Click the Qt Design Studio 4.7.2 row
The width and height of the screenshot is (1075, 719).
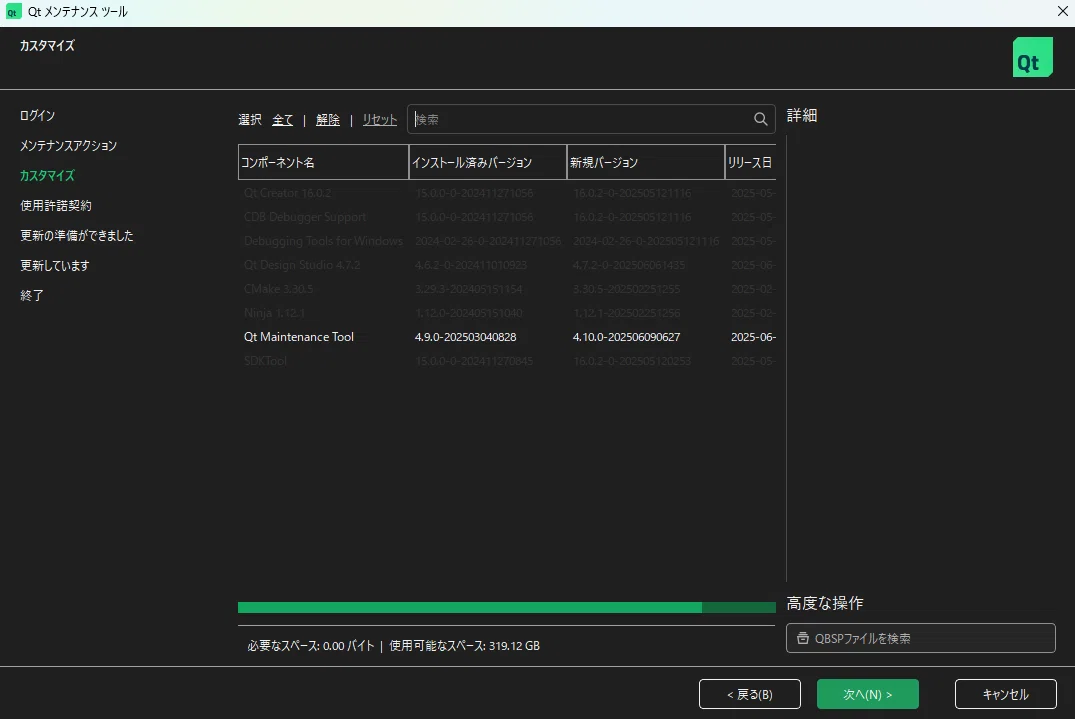point(507,265)
